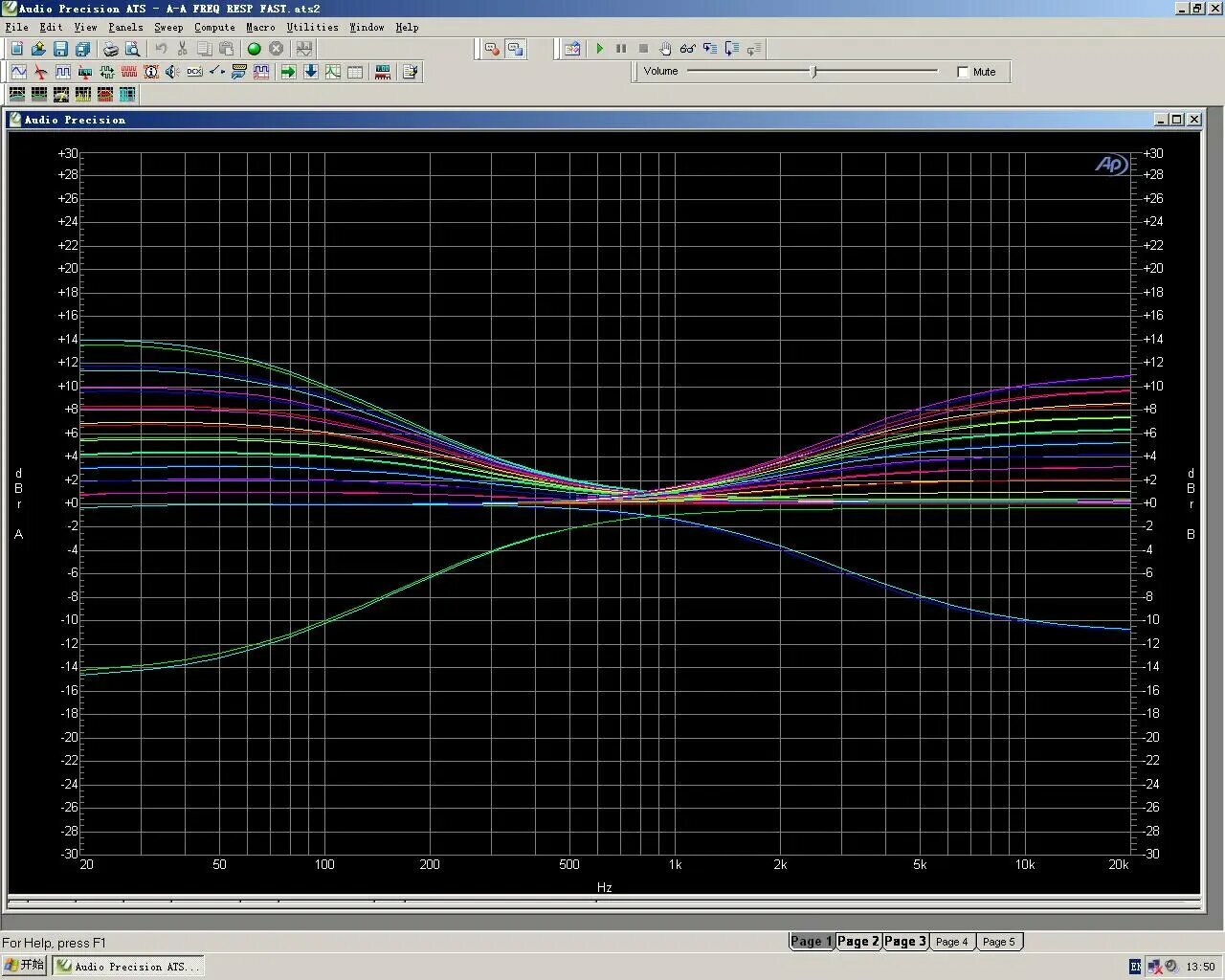Switch to Page 3 tab

pyautogui.click(x=905, y=941)
